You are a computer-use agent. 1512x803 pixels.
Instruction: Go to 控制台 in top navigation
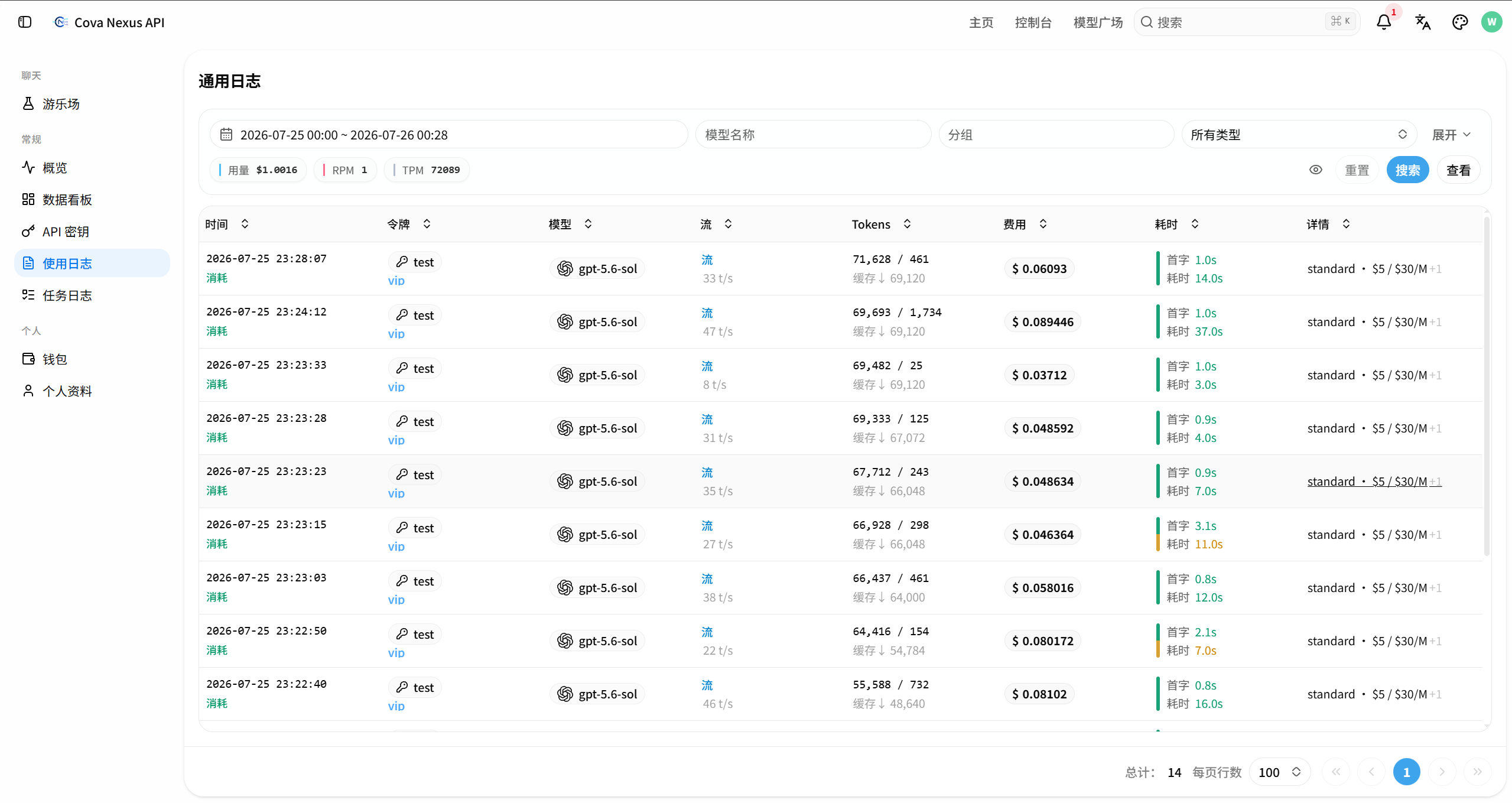(1033, 22)
